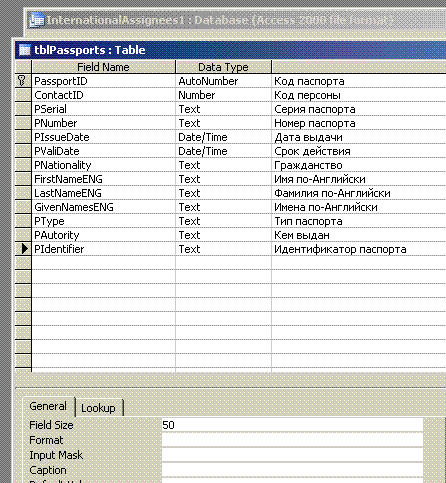The height and width of the screenshot is (483, 446).
Task: Click the Field Name column header
Action: click(103, 67)
